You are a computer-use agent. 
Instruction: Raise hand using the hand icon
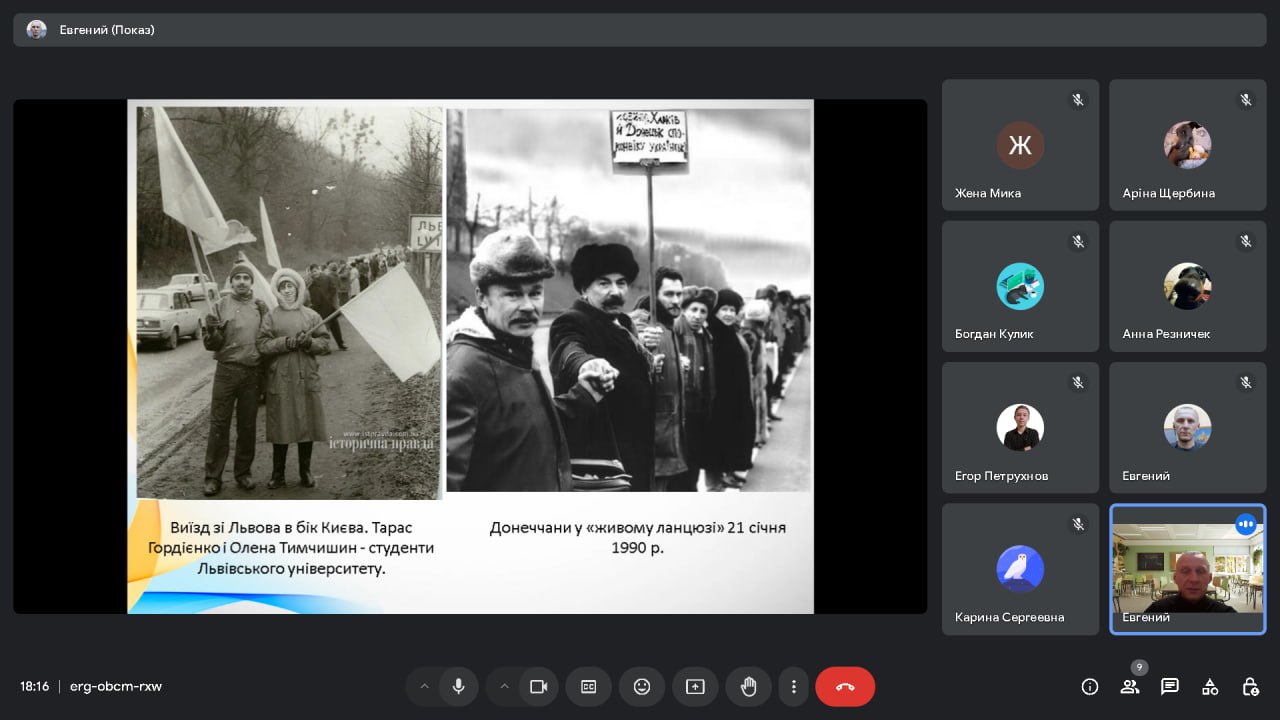pyautogui.click(x=748, y=686)
